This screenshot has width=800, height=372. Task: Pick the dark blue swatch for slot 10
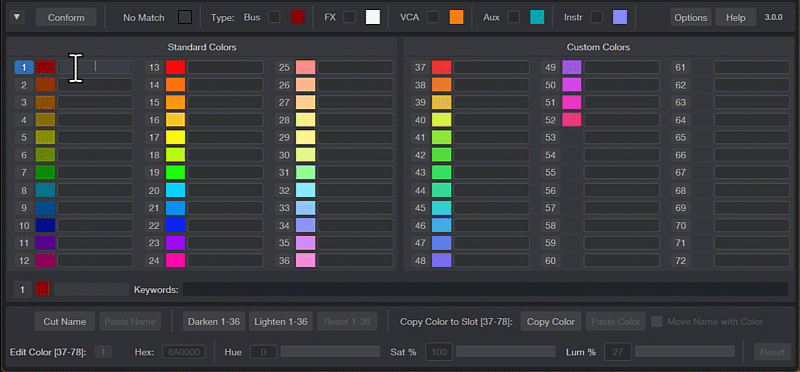coord(45,226)
